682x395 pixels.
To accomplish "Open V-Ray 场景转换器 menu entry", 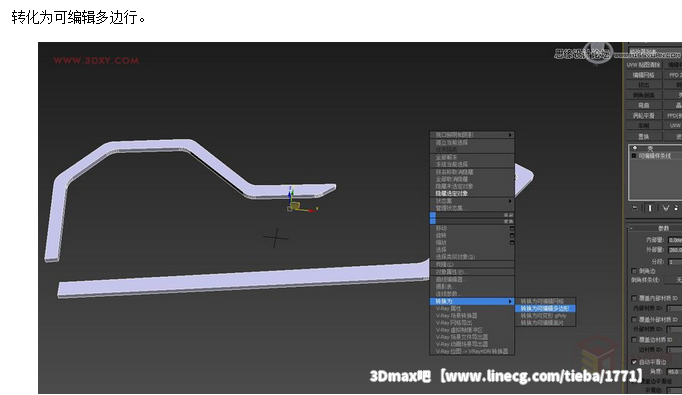I will pyautogui.click(x=472, y=315).
